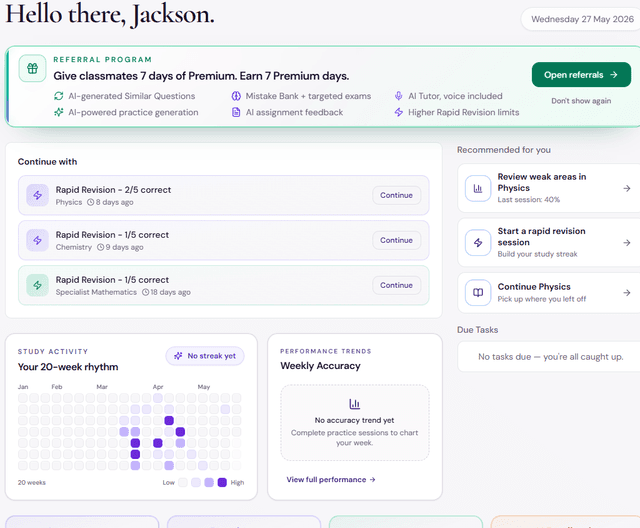Open View full performance link
Screen dimensions: 640x528
pyautogui.click(x=331, y=479)
